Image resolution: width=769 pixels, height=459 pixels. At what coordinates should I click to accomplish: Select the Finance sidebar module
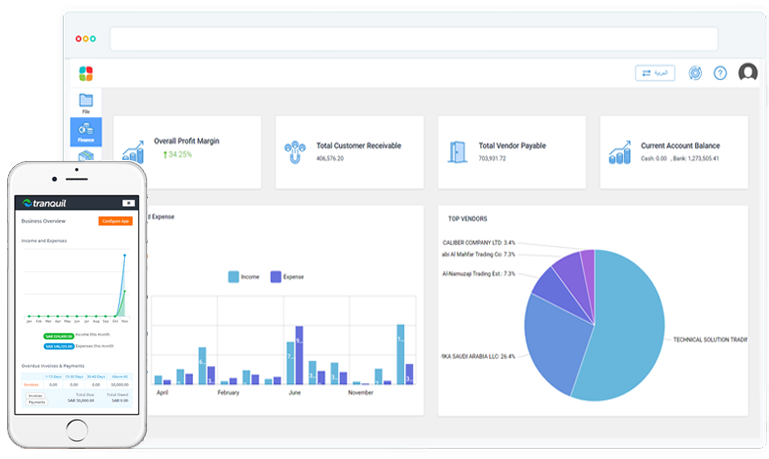click(x=86, y=131)
